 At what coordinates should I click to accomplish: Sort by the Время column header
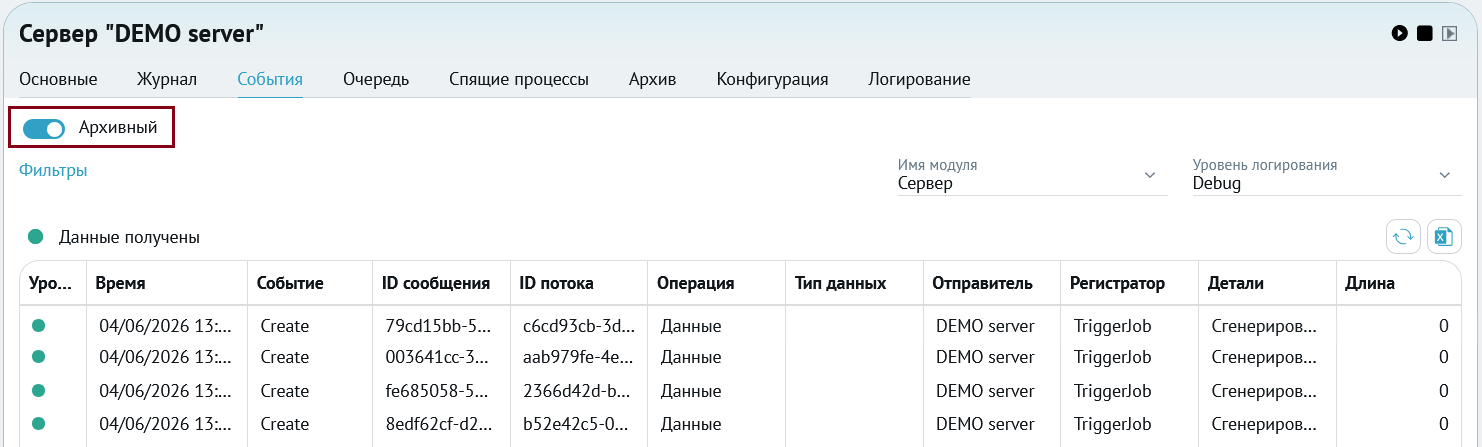pos(167,284)
